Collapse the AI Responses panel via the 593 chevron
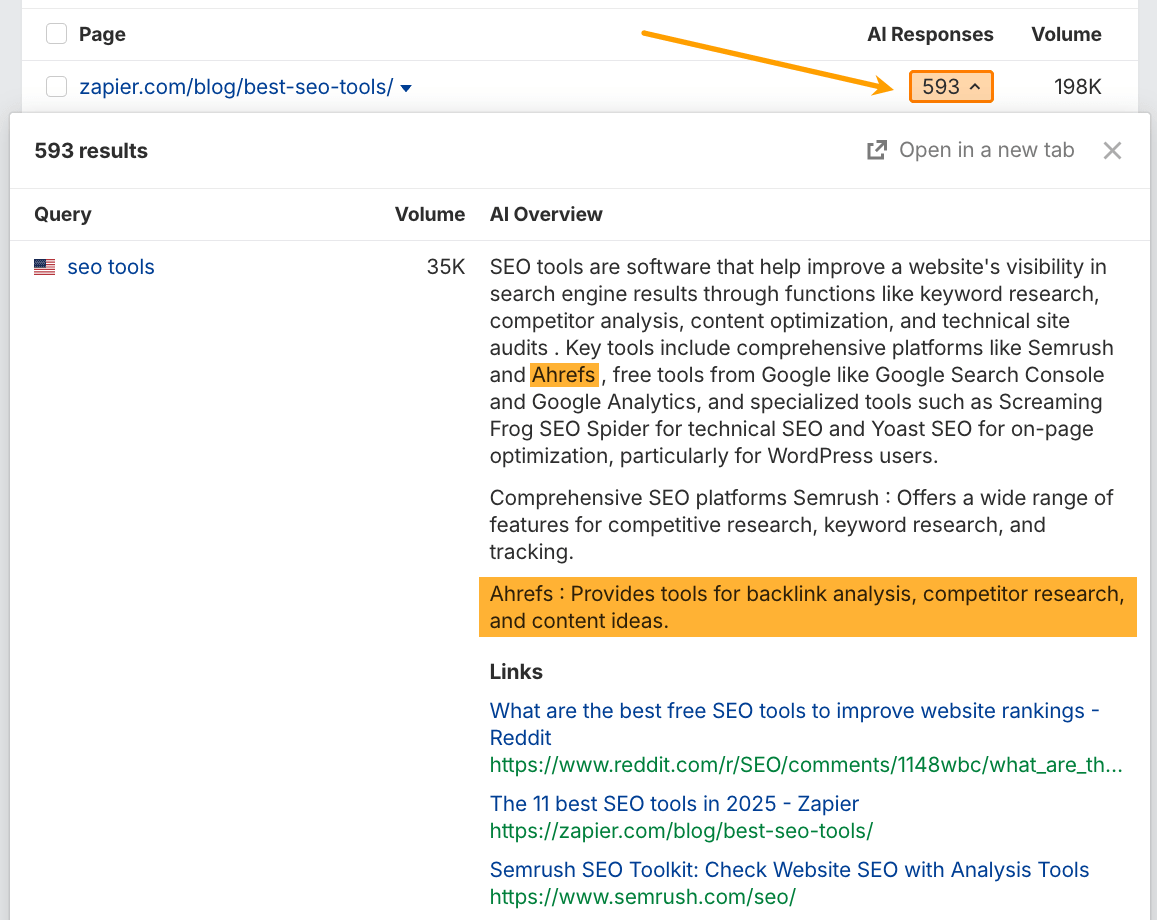This screenshot has width=1157, height=920. (x=973, y=86)
